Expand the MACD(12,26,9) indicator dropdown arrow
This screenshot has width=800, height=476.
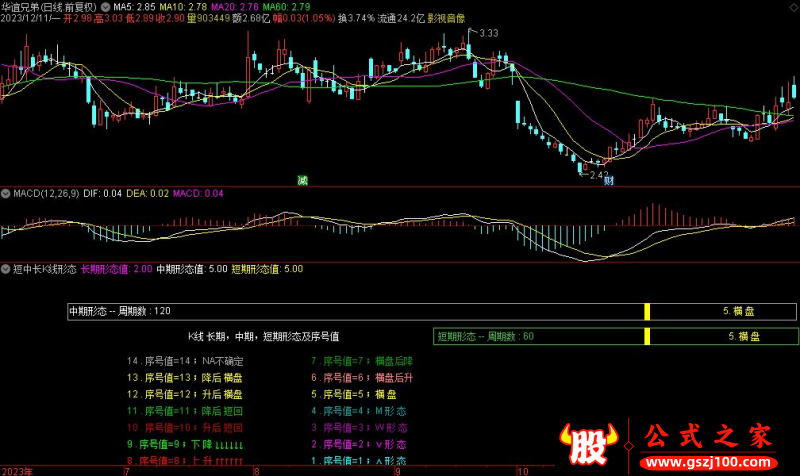[x=6, y=193]
